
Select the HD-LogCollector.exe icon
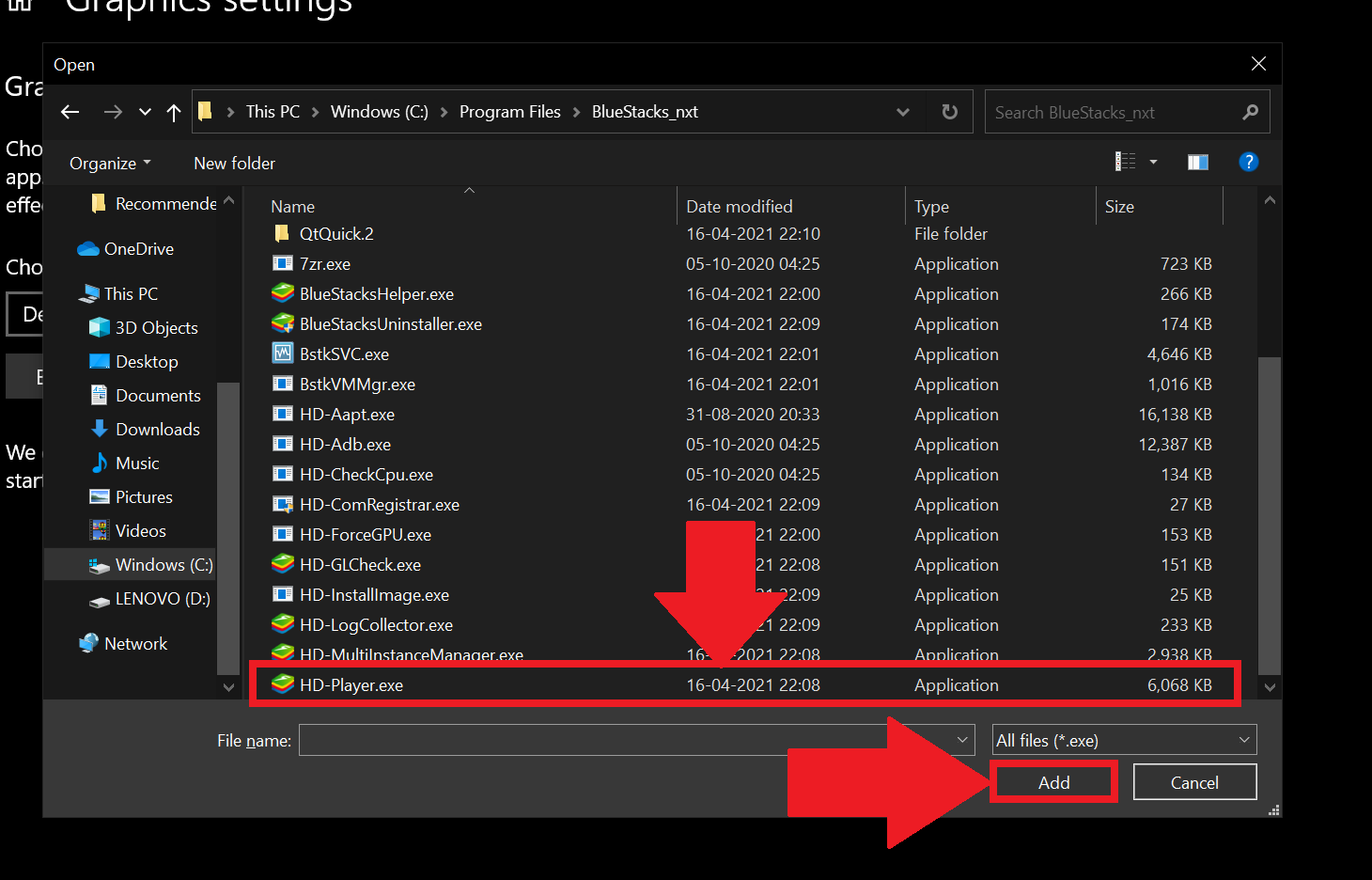coord(282,624)
